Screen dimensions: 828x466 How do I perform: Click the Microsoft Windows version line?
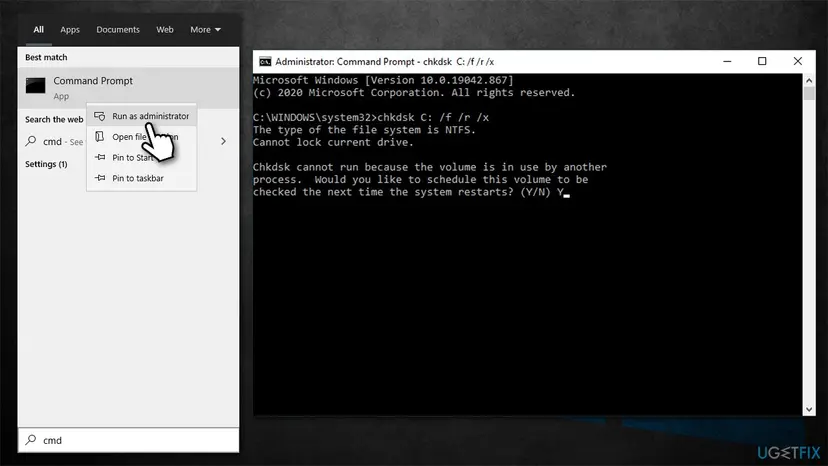click(383, 80)
